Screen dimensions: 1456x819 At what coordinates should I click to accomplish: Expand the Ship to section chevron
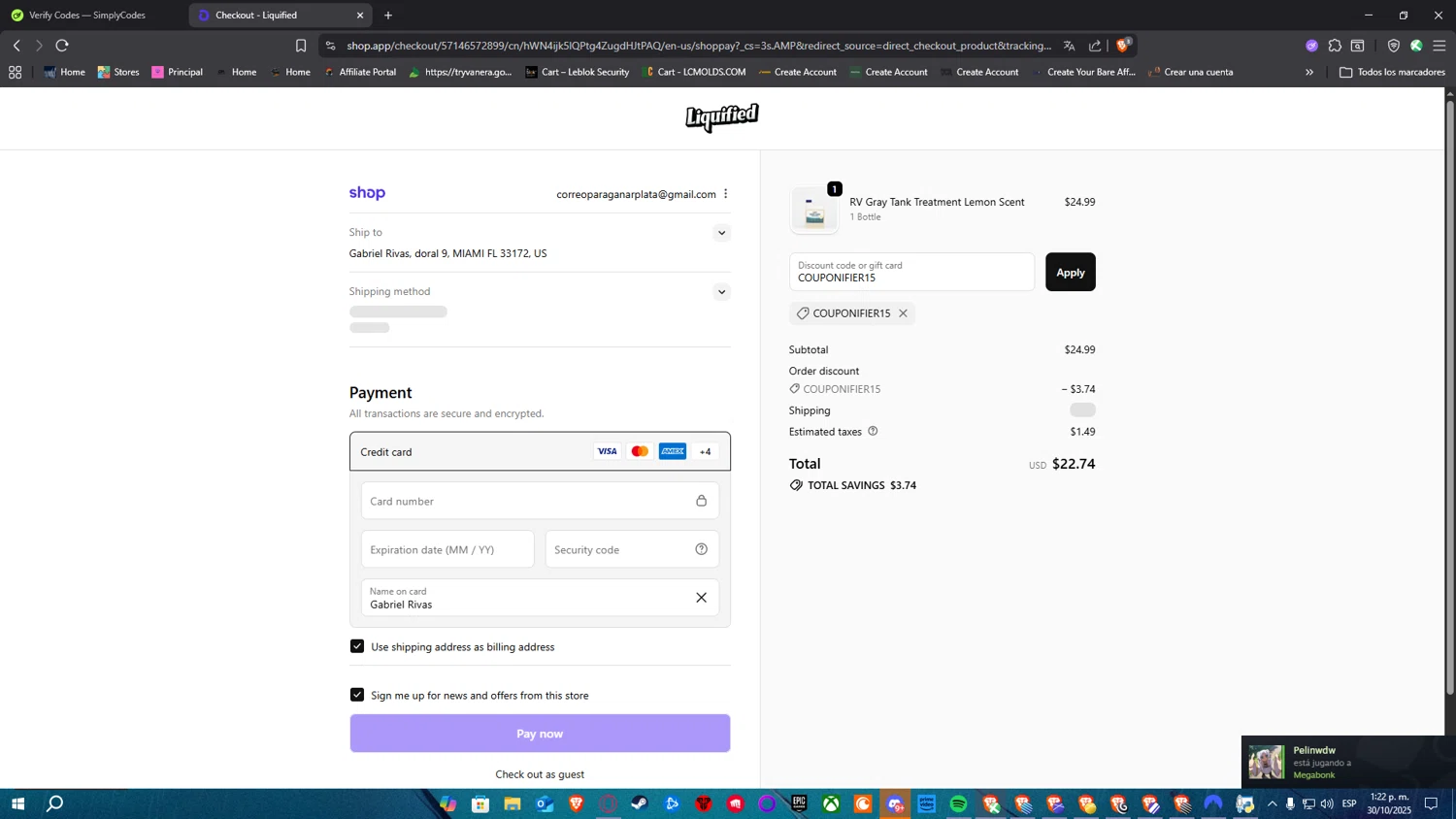pos(720,233)
